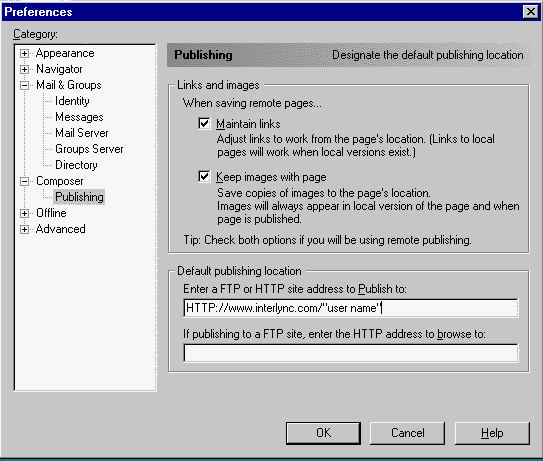Open Mail Server preferences
Screen dimensions: 543x461
[x=82, y=133]
